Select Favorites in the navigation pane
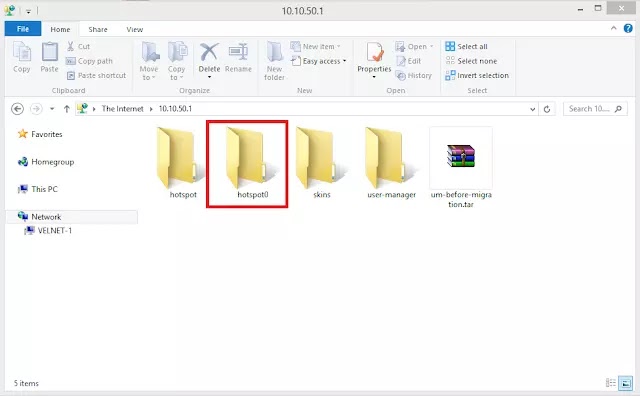Screen dimensions: 640x396 40,134
